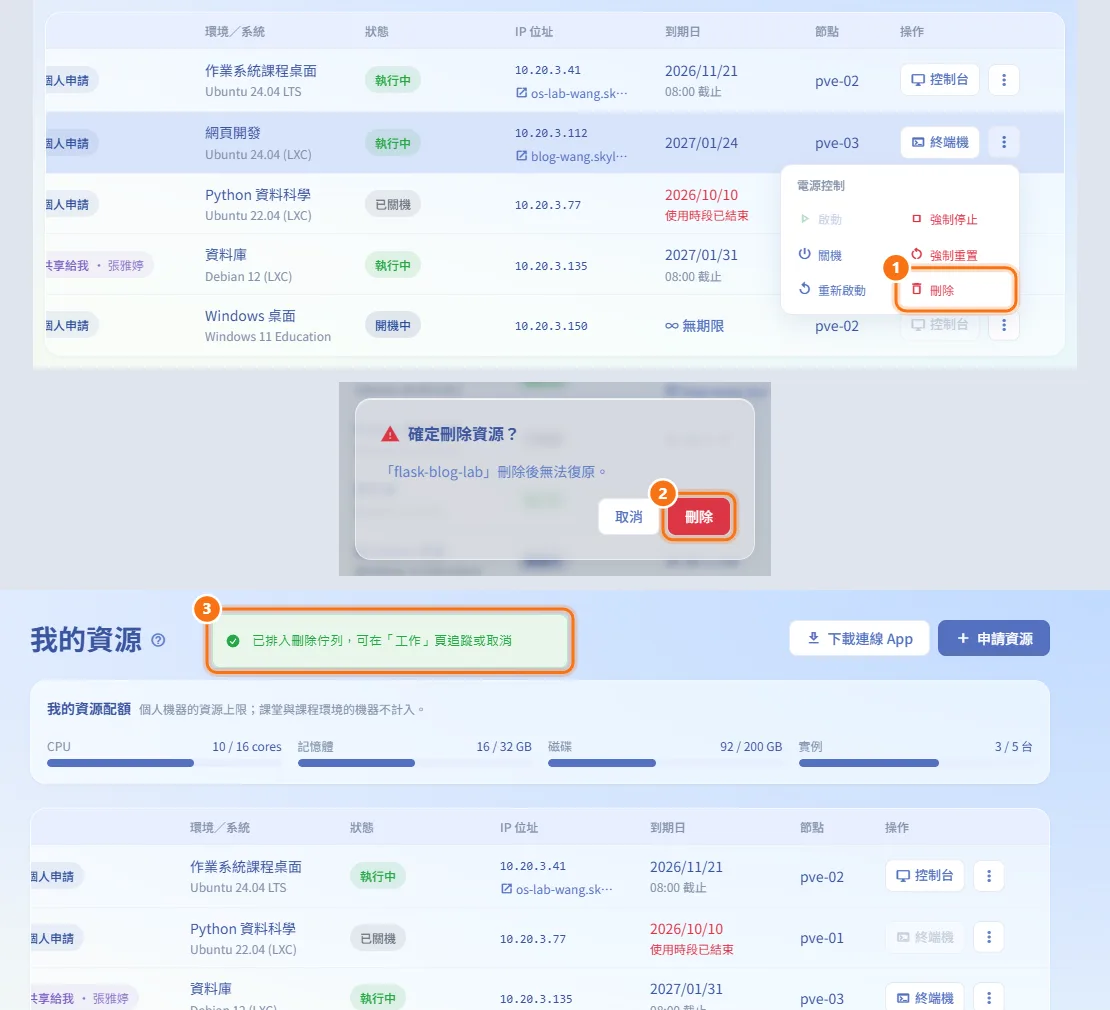Choose 強制停止 in the power control menu

pyautogui.click(x=945, y=219)
